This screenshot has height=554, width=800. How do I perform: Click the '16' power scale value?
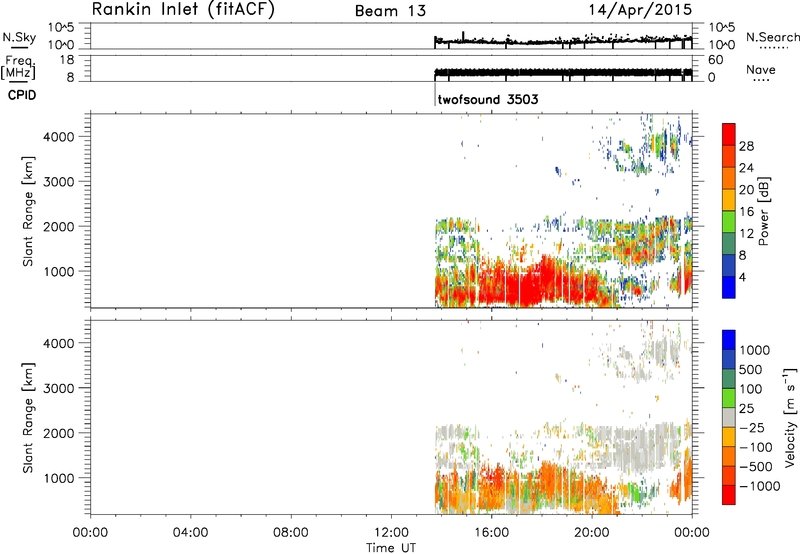pyautogui.click(x=746, y=212)
